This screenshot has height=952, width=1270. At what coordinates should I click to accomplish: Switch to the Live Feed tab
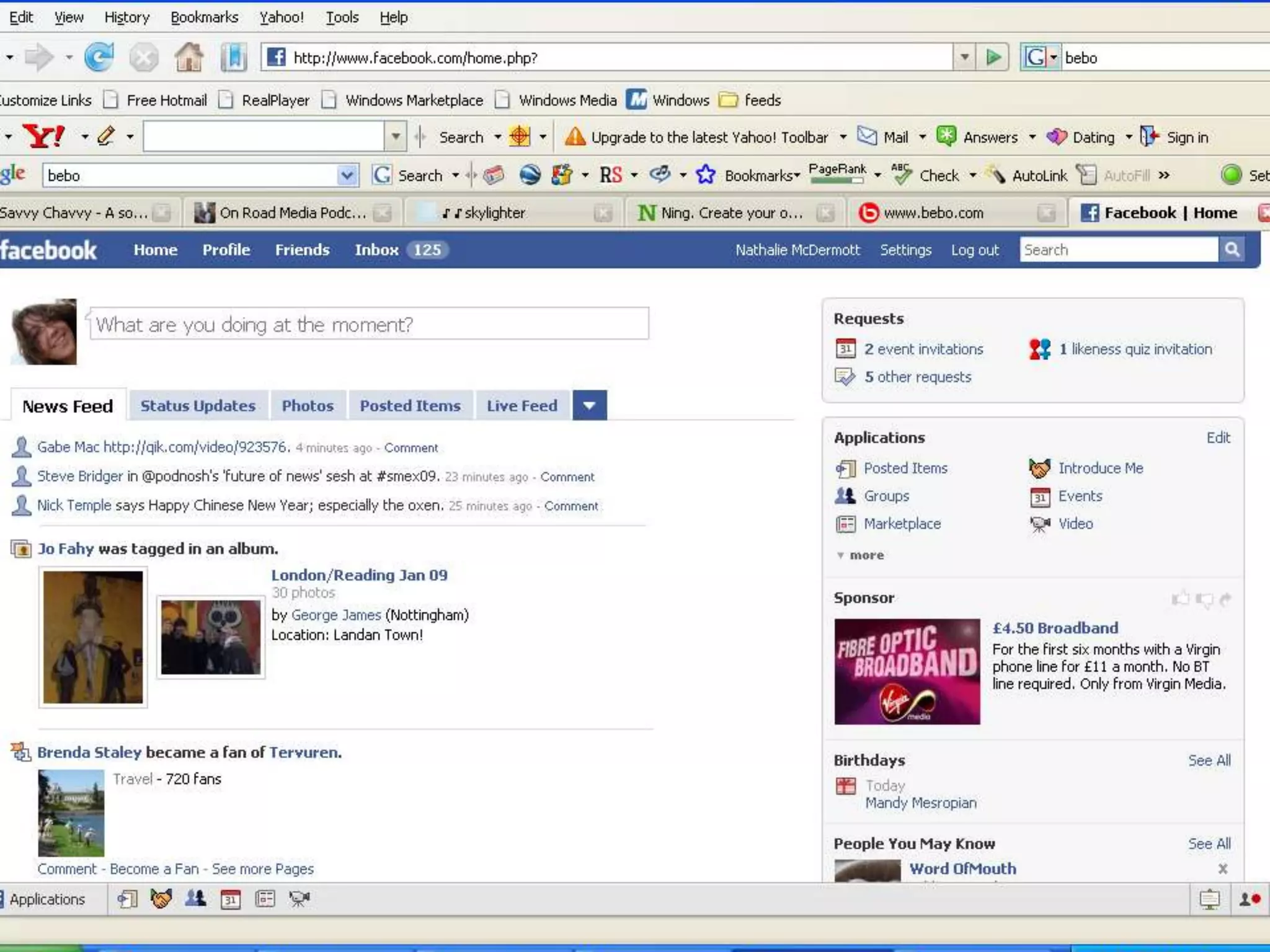[522, 405]
